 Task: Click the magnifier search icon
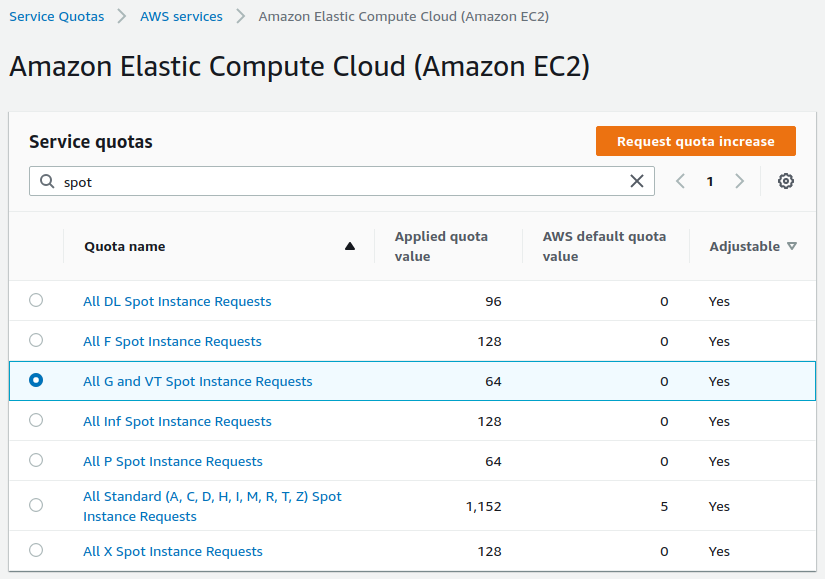(x=47, y=182)
